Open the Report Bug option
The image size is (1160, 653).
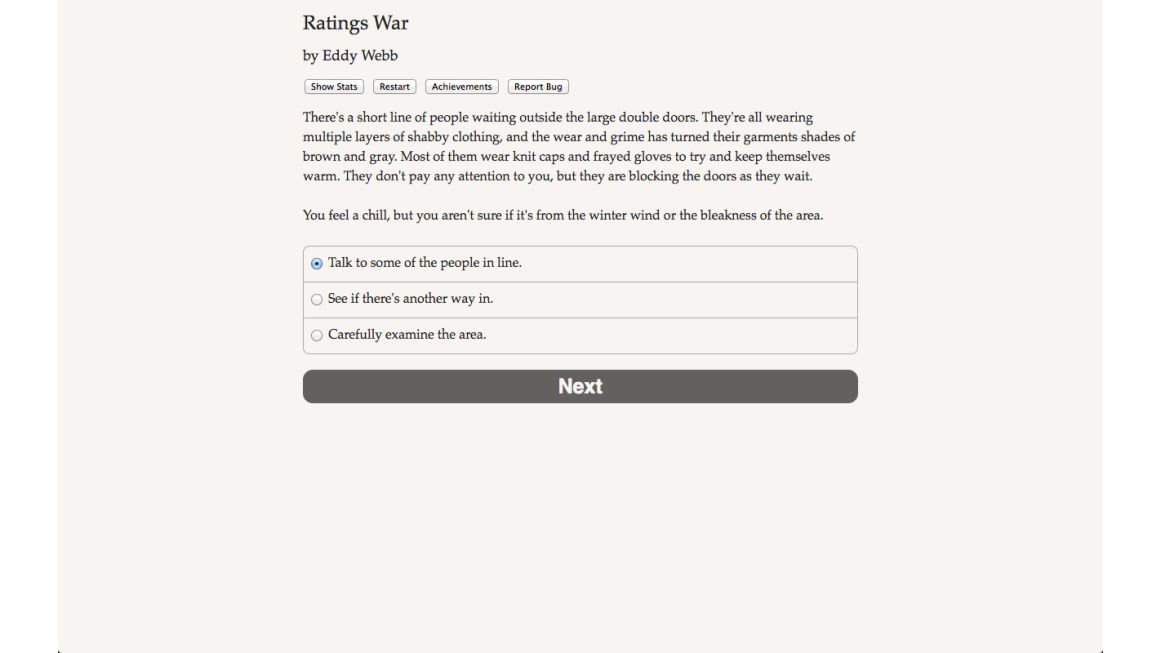click(538, 87)
